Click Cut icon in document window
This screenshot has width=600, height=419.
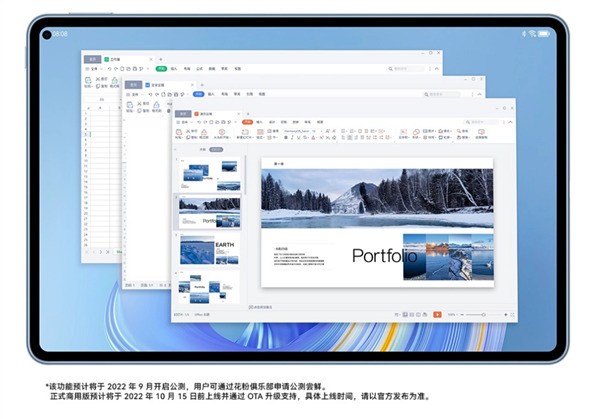pos(140,104)
